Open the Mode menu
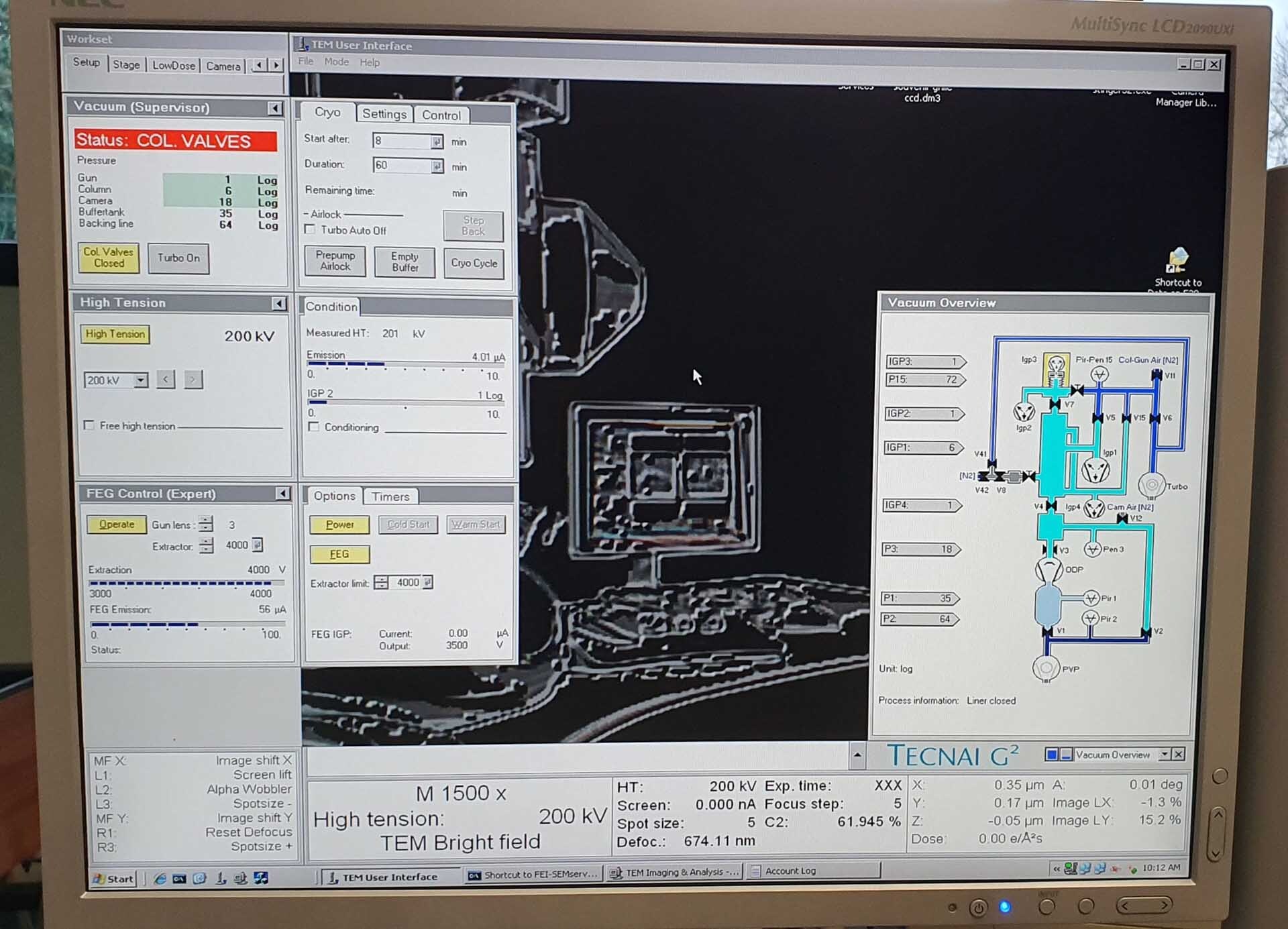The width and height of the screenshot is (1288, 929). [x=336, y=62]
